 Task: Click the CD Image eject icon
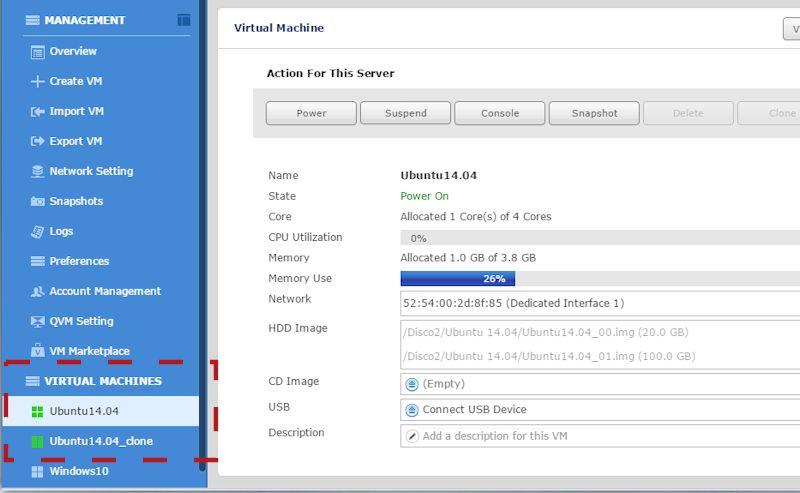tap(412, 384)
